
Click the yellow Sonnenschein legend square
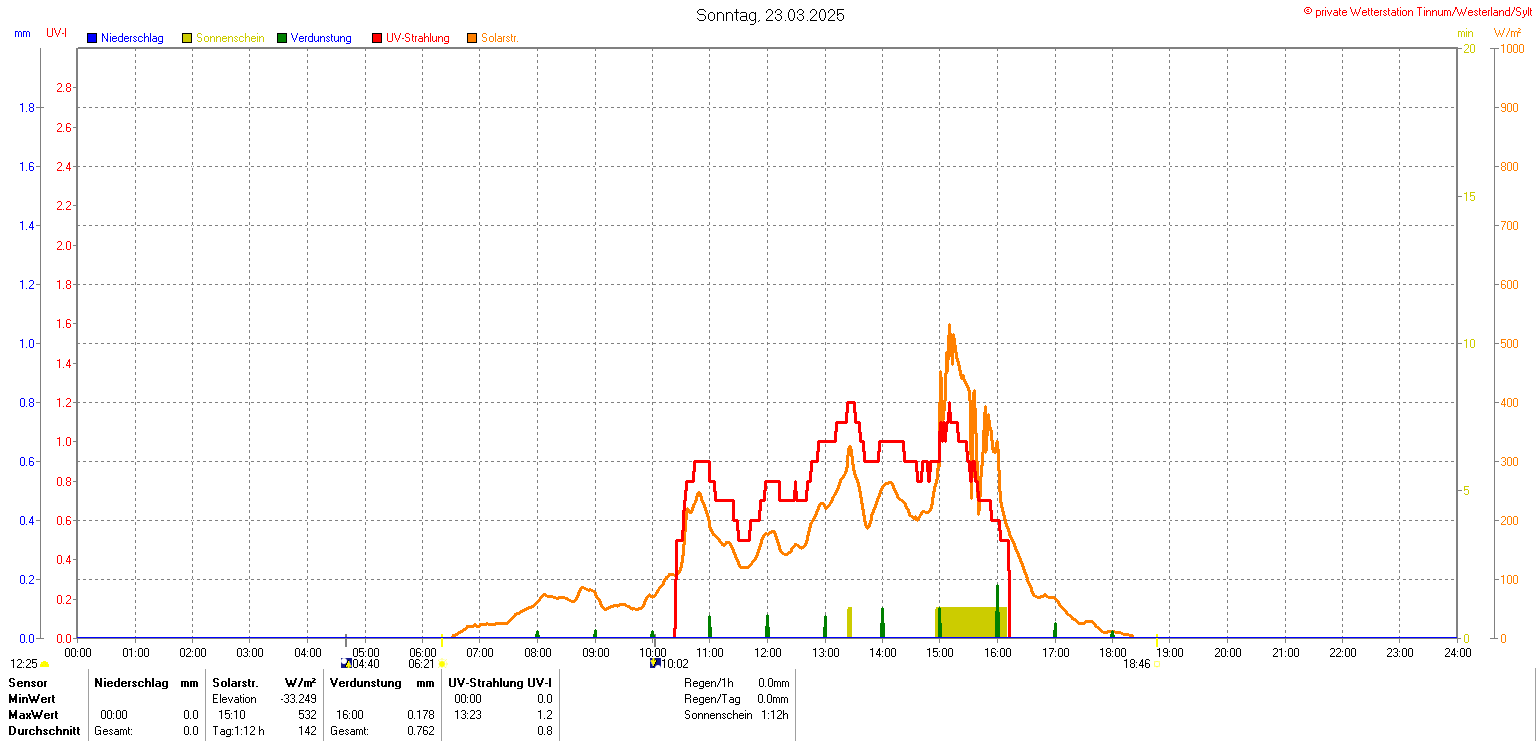(187, 38)
